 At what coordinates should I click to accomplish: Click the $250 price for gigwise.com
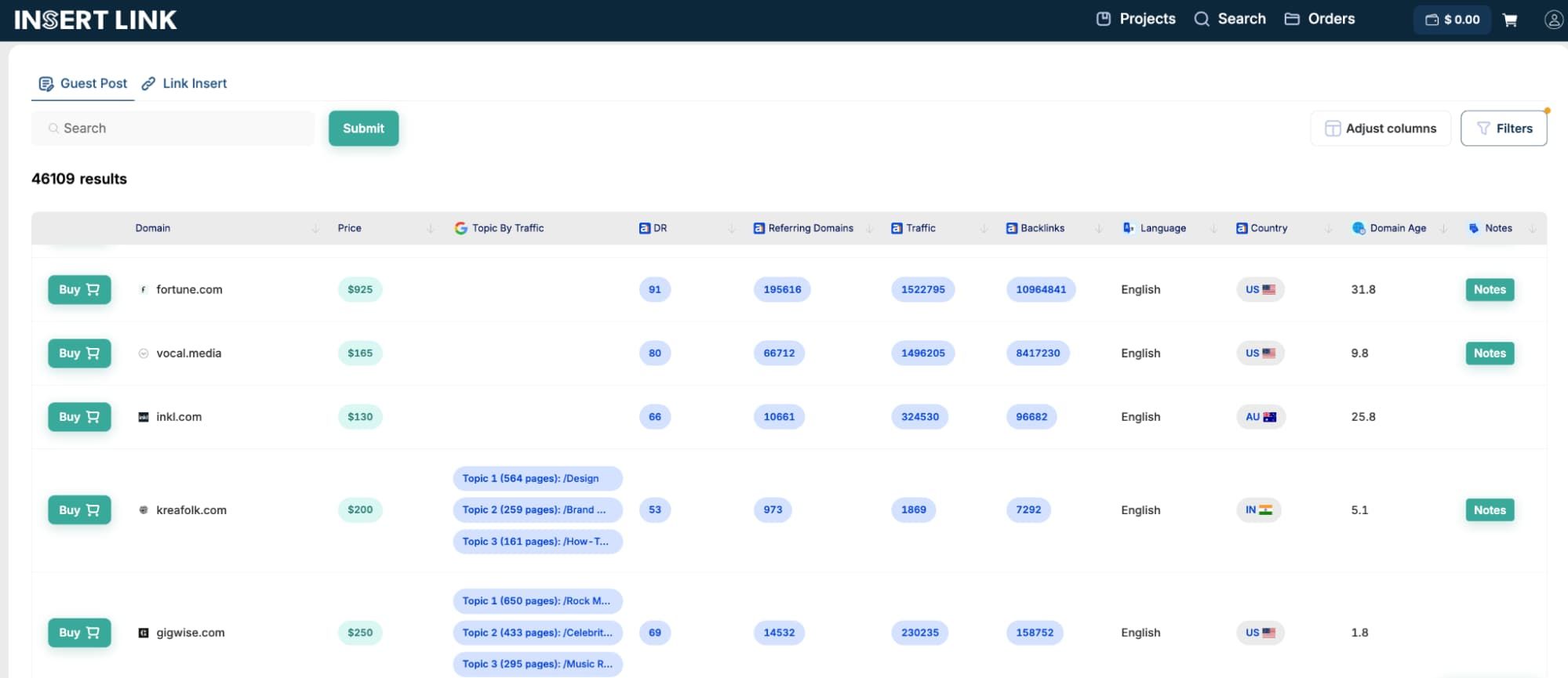point(360,633)
